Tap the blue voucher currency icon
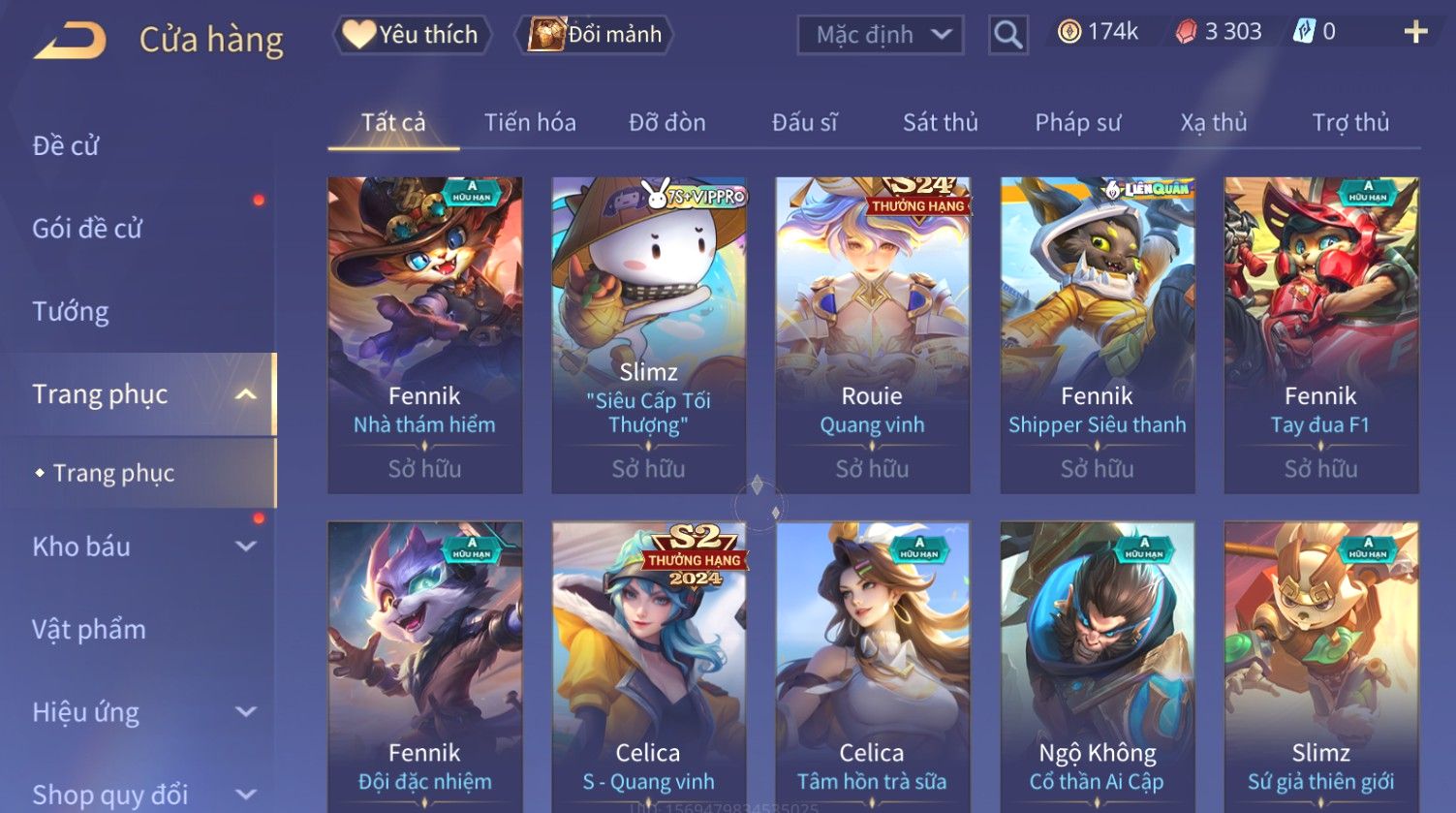The image size is (1456, 813). [1304, 32]
